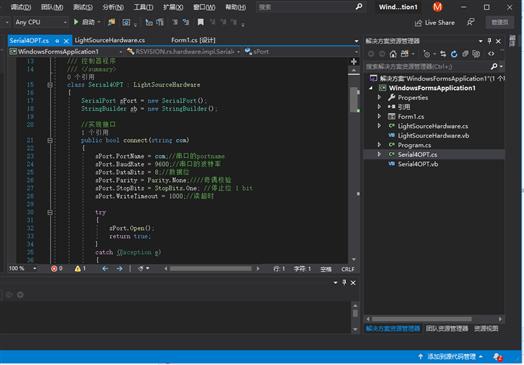Click the green Start debugging play icon
The image size is (524, 365).
point(76,22)
